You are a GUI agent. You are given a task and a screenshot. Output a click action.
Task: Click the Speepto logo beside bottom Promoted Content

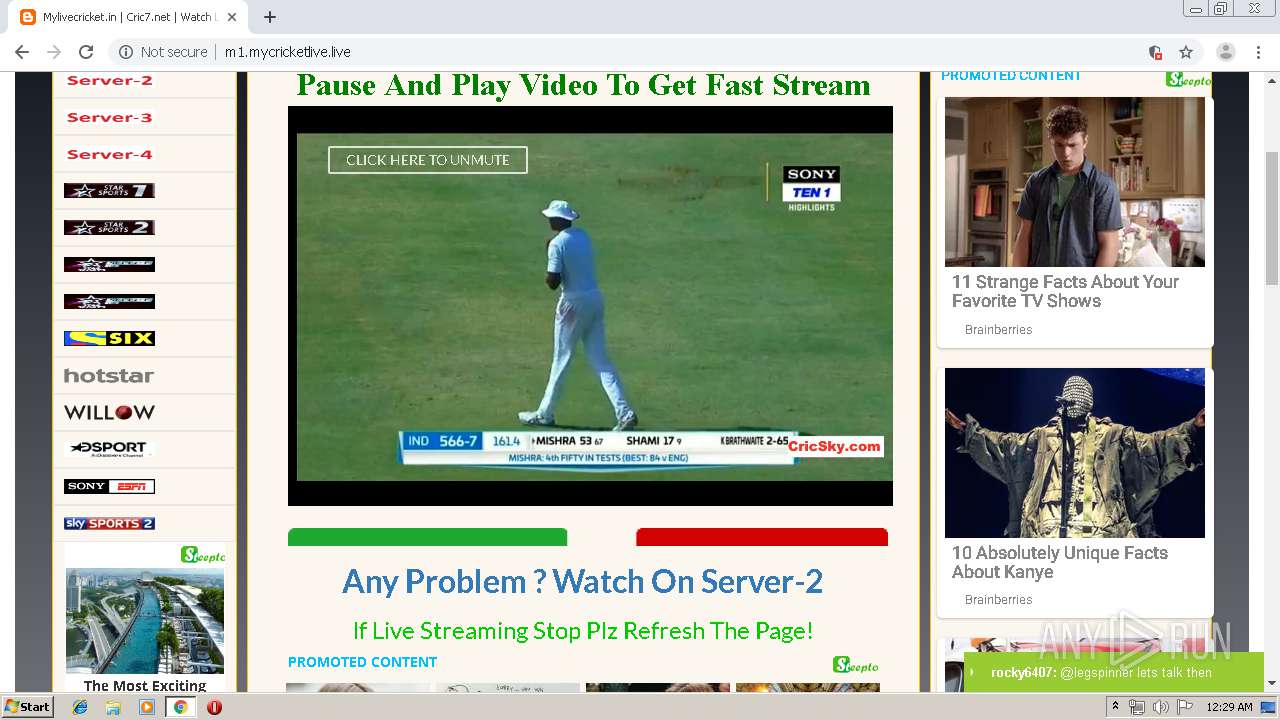(x=856, y=665)
